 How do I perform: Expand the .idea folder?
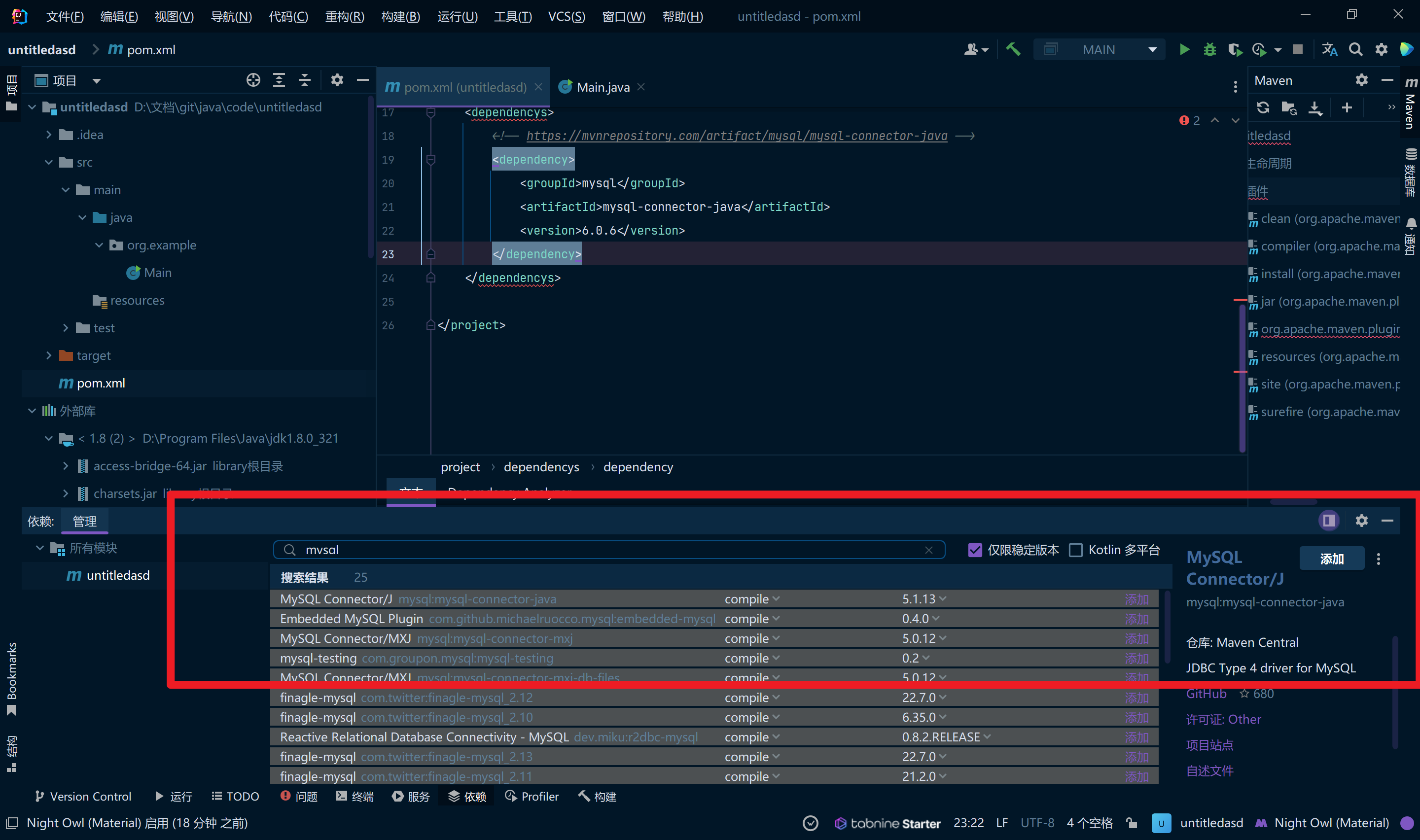[49, 135]
